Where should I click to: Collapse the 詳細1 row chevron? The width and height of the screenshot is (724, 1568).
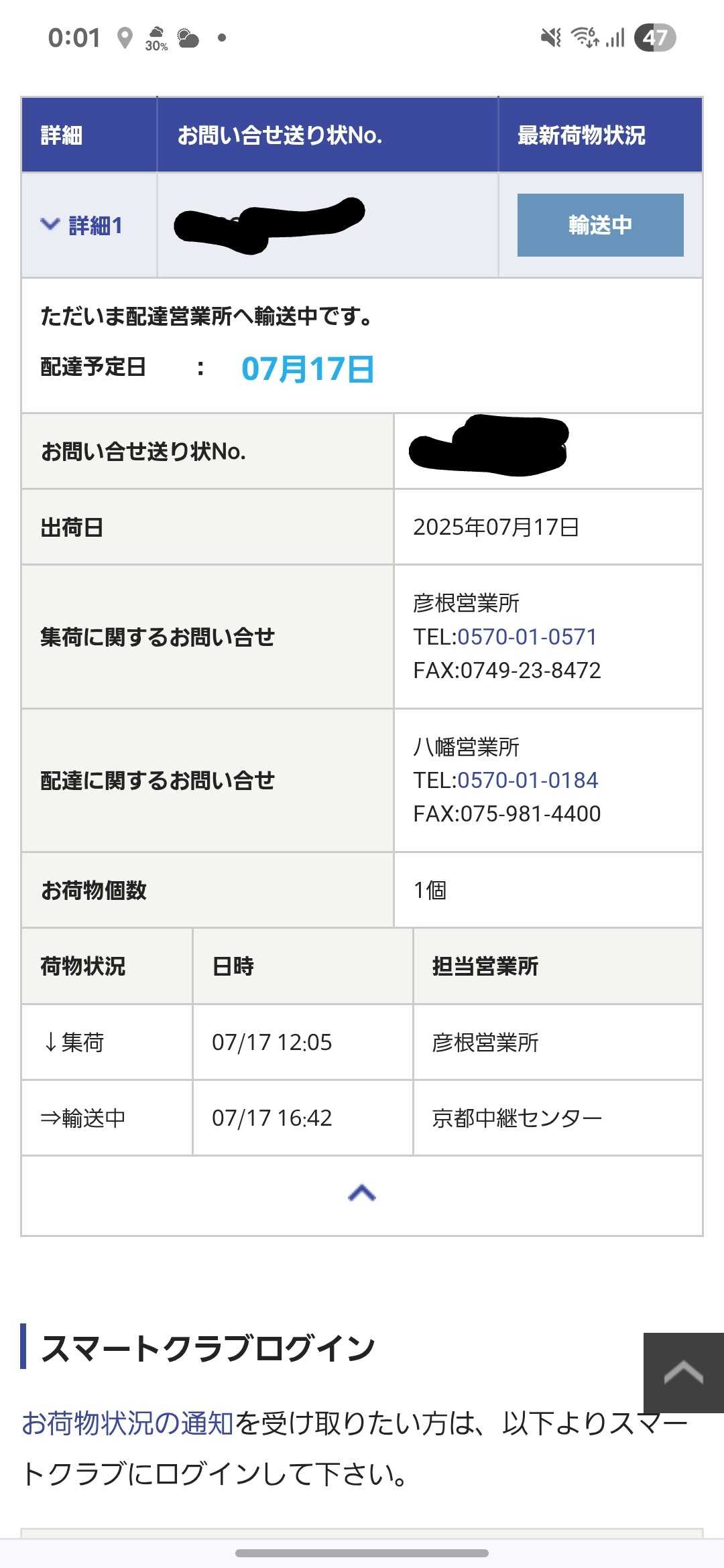coord(50,224)
